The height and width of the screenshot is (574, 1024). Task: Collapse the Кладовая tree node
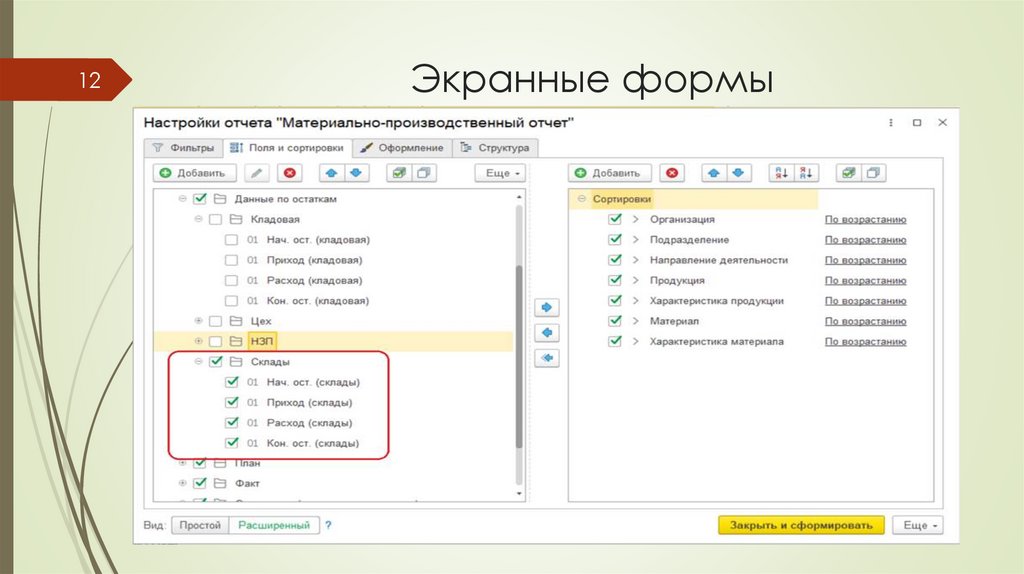coord(198,219)
